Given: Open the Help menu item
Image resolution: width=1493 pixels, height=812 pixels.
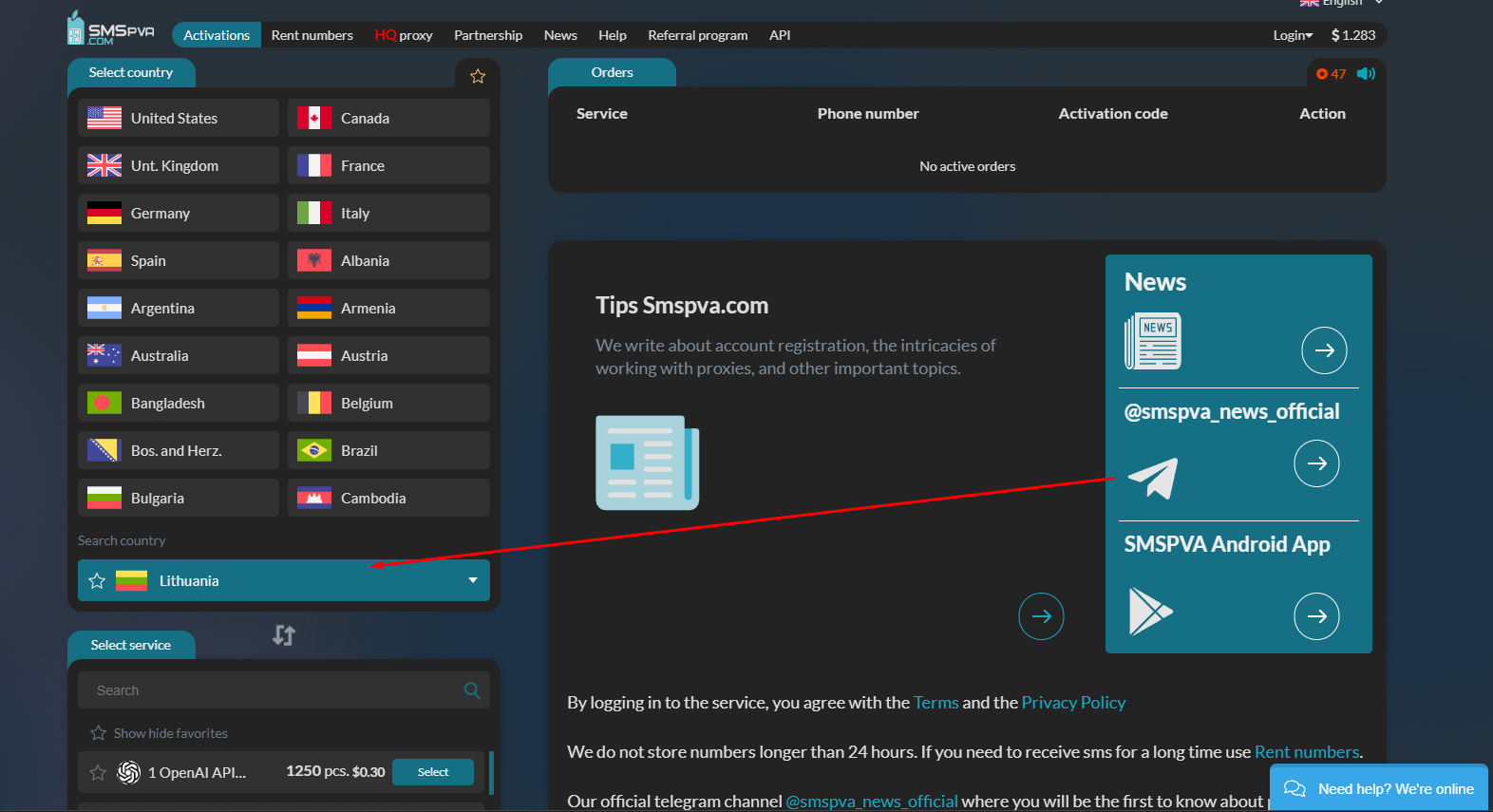Looking at the screenshot, I should 613,35.
